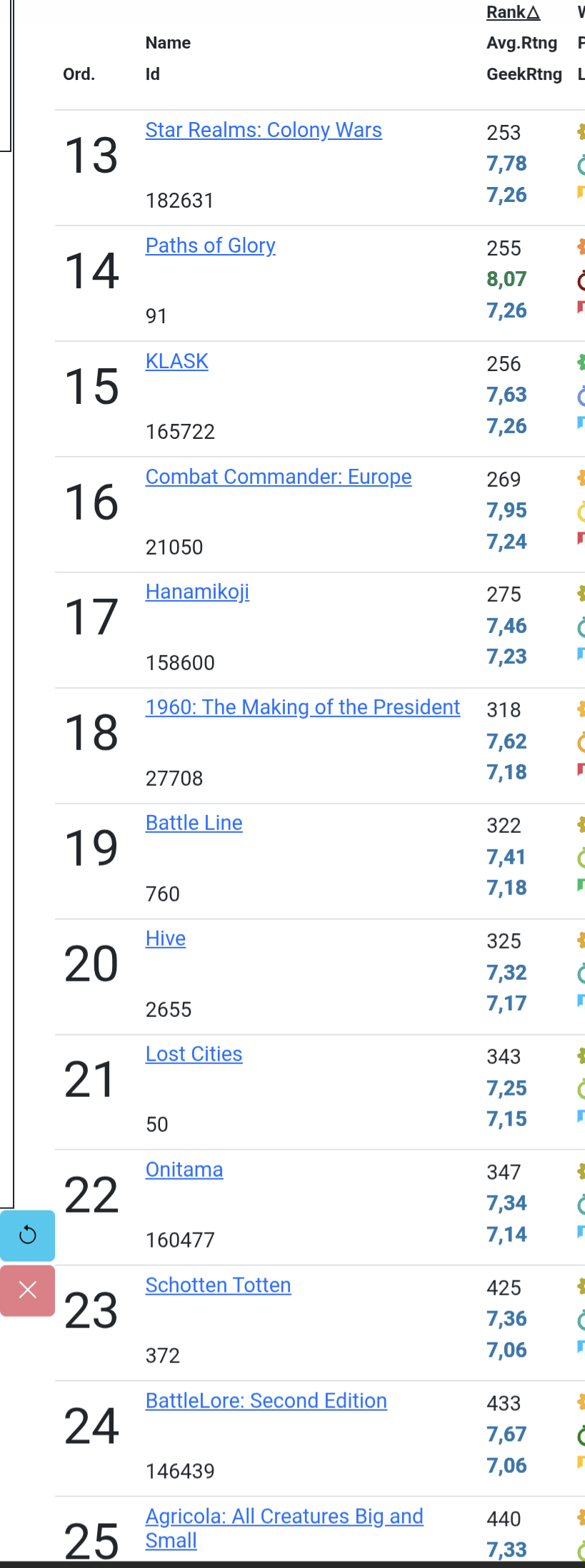585x1568 pixels.
Task: Click the blue reload arrow button
Action: click(27, 1235)
